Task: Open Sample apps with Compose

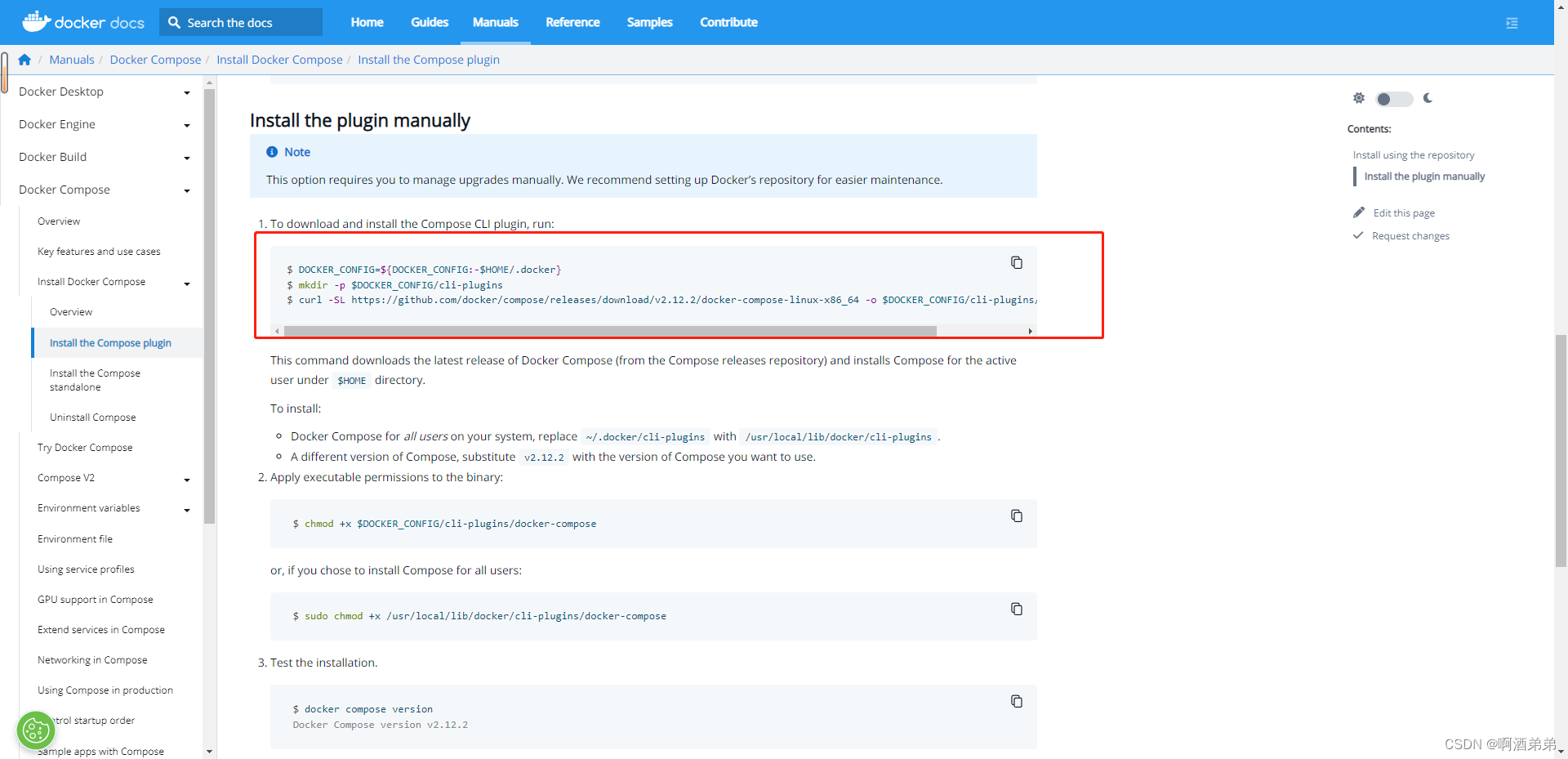Action: pos(100,752)
